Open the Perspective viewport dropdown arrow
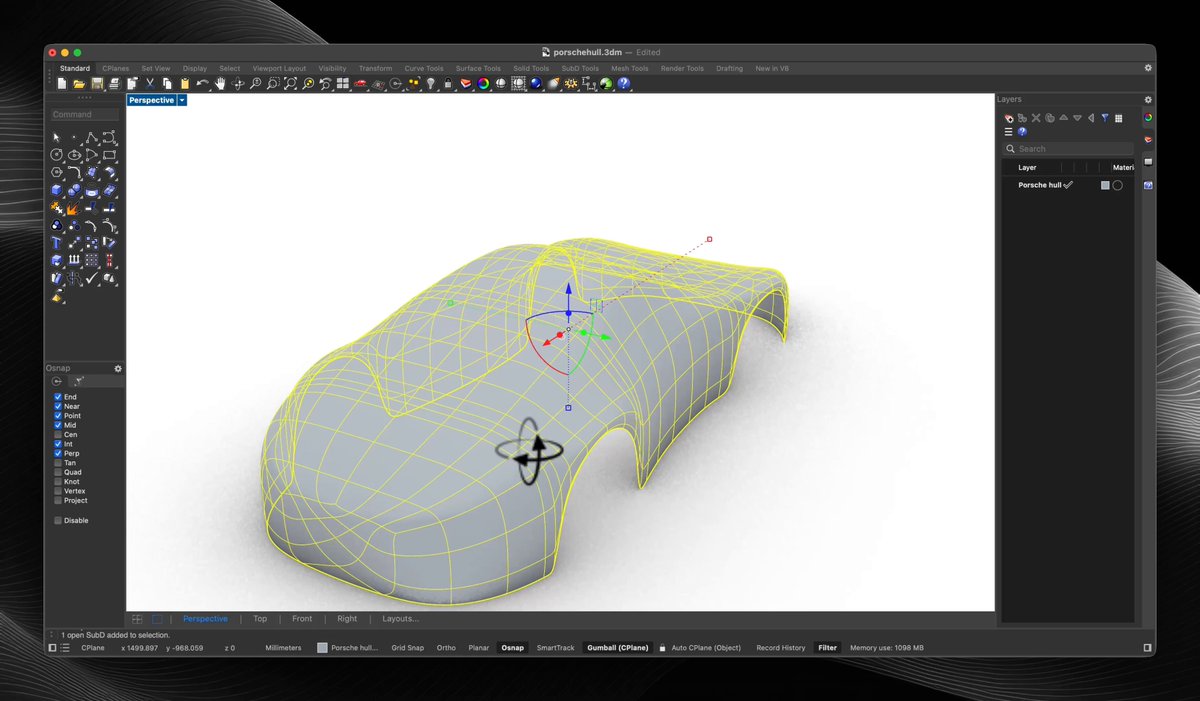 [182, 100]
